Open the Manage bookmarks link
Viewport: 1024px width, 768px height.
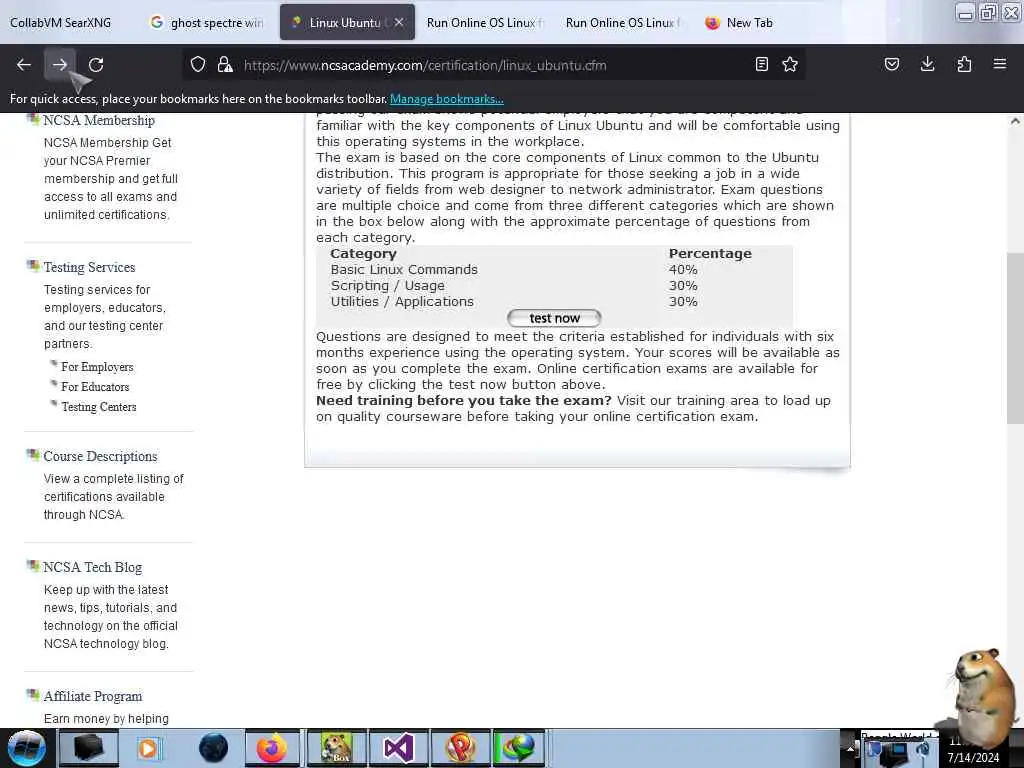click(447, 99)
